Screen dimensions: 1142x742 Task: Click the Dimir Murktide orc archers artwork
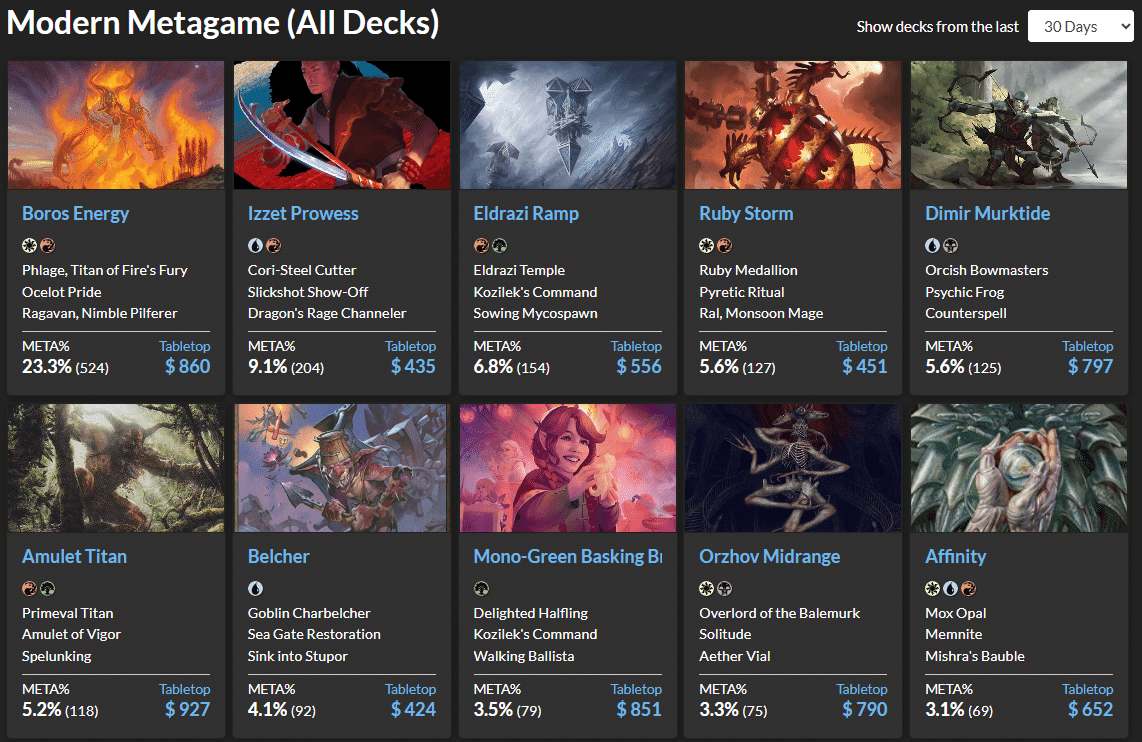[x=1019, y=125]
